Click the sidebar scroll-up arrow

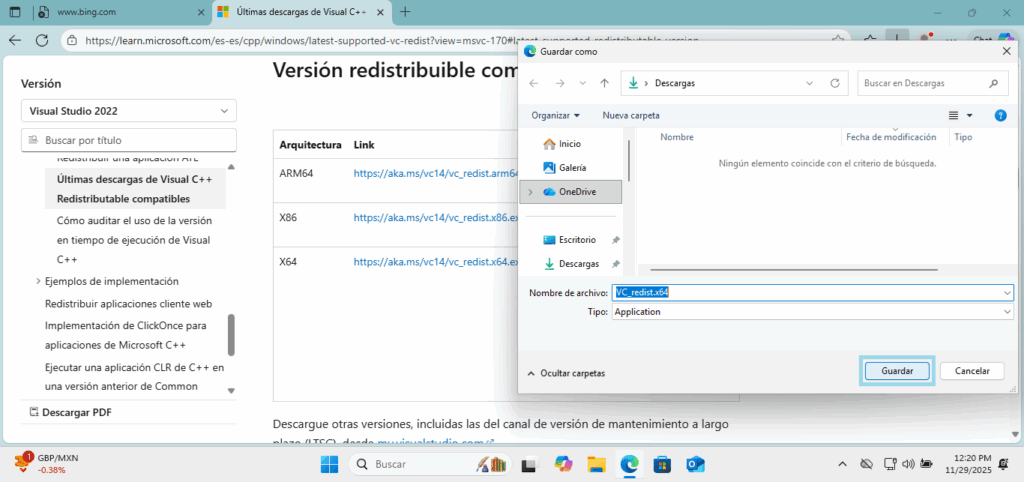pyautogui.click(x=231, y=167)
